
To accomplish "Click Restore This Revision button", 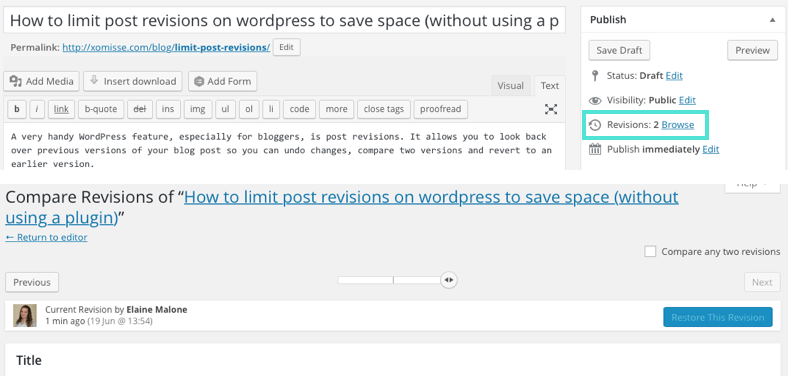I will (718, 317).
